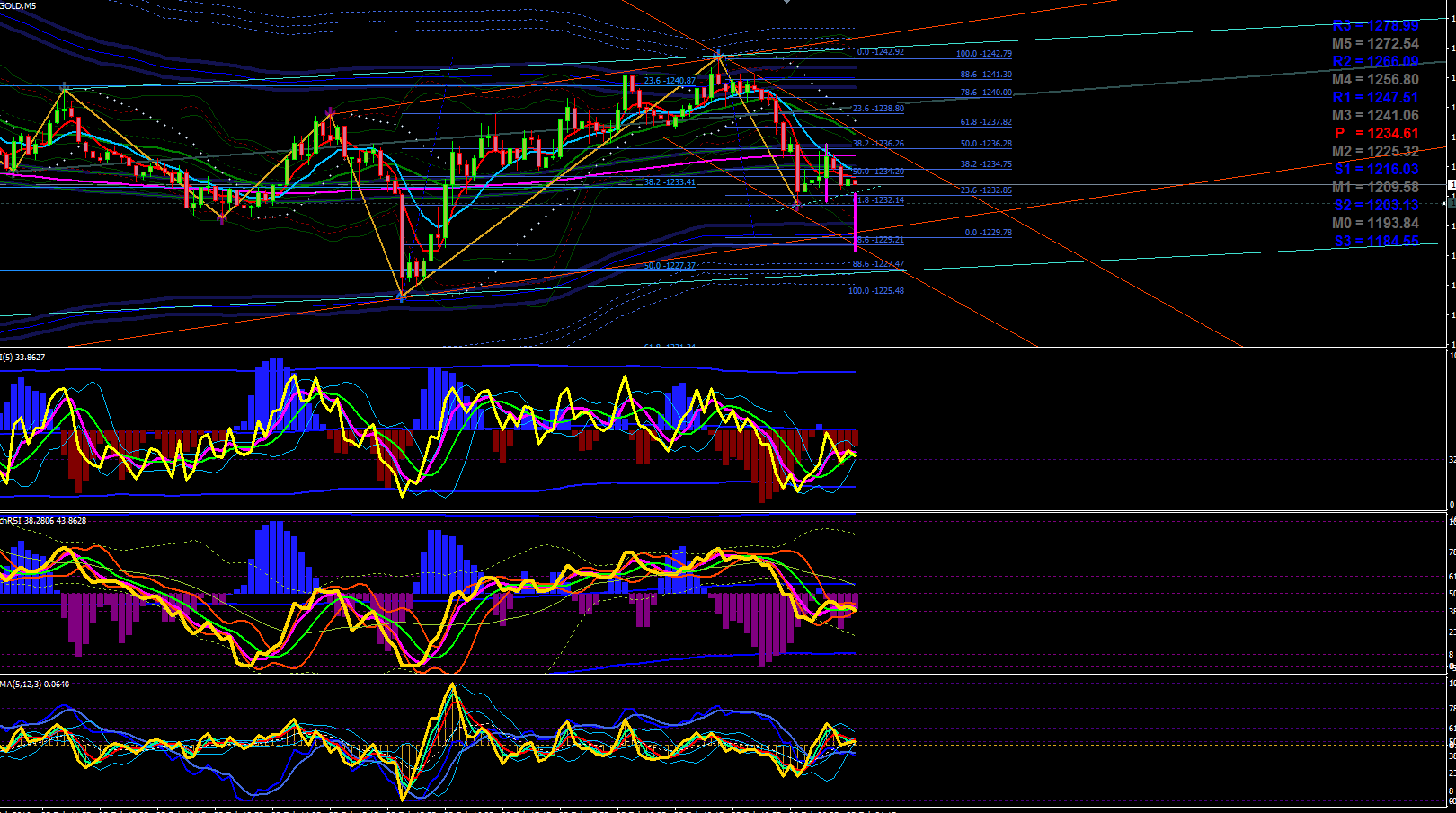
Task: Select the S1 = 1216.03 support label
Action: point(1376,170)
